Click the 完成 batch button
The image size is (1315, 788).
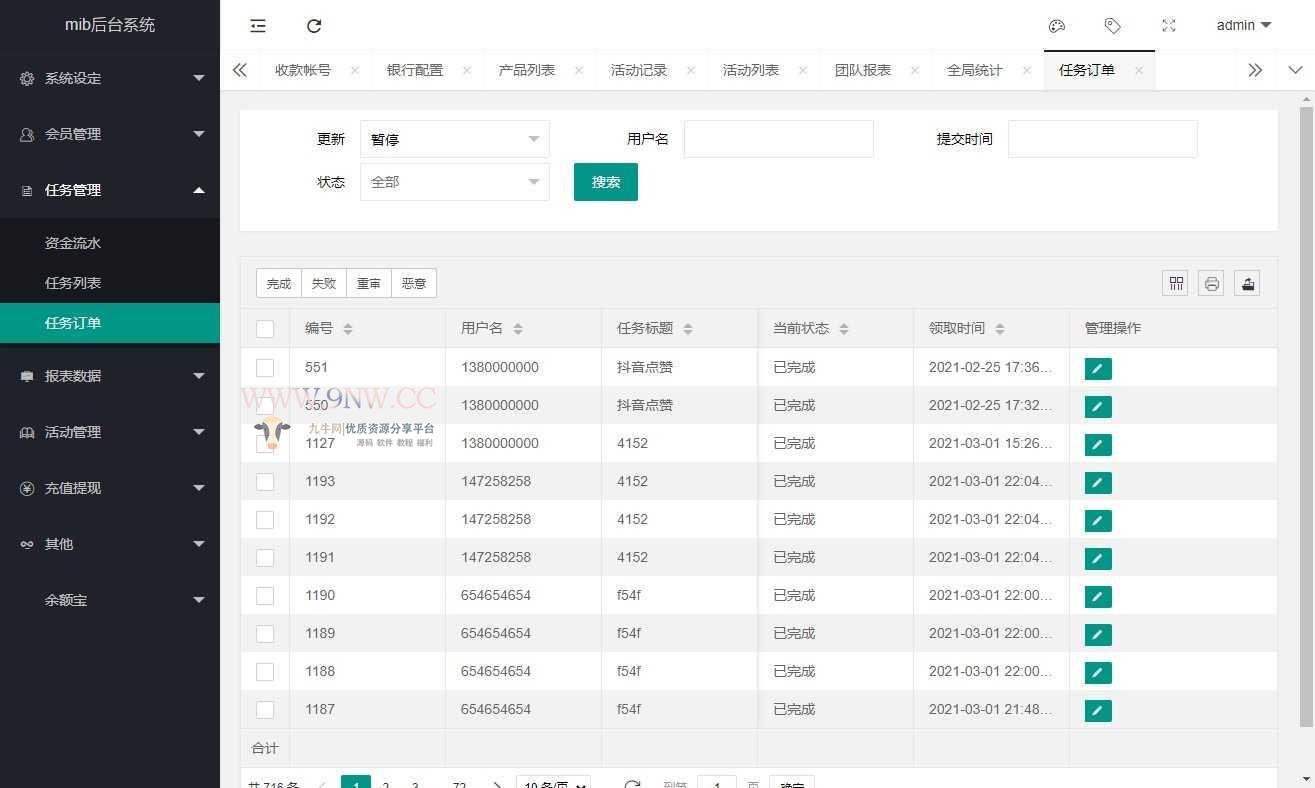pos(279,283)
